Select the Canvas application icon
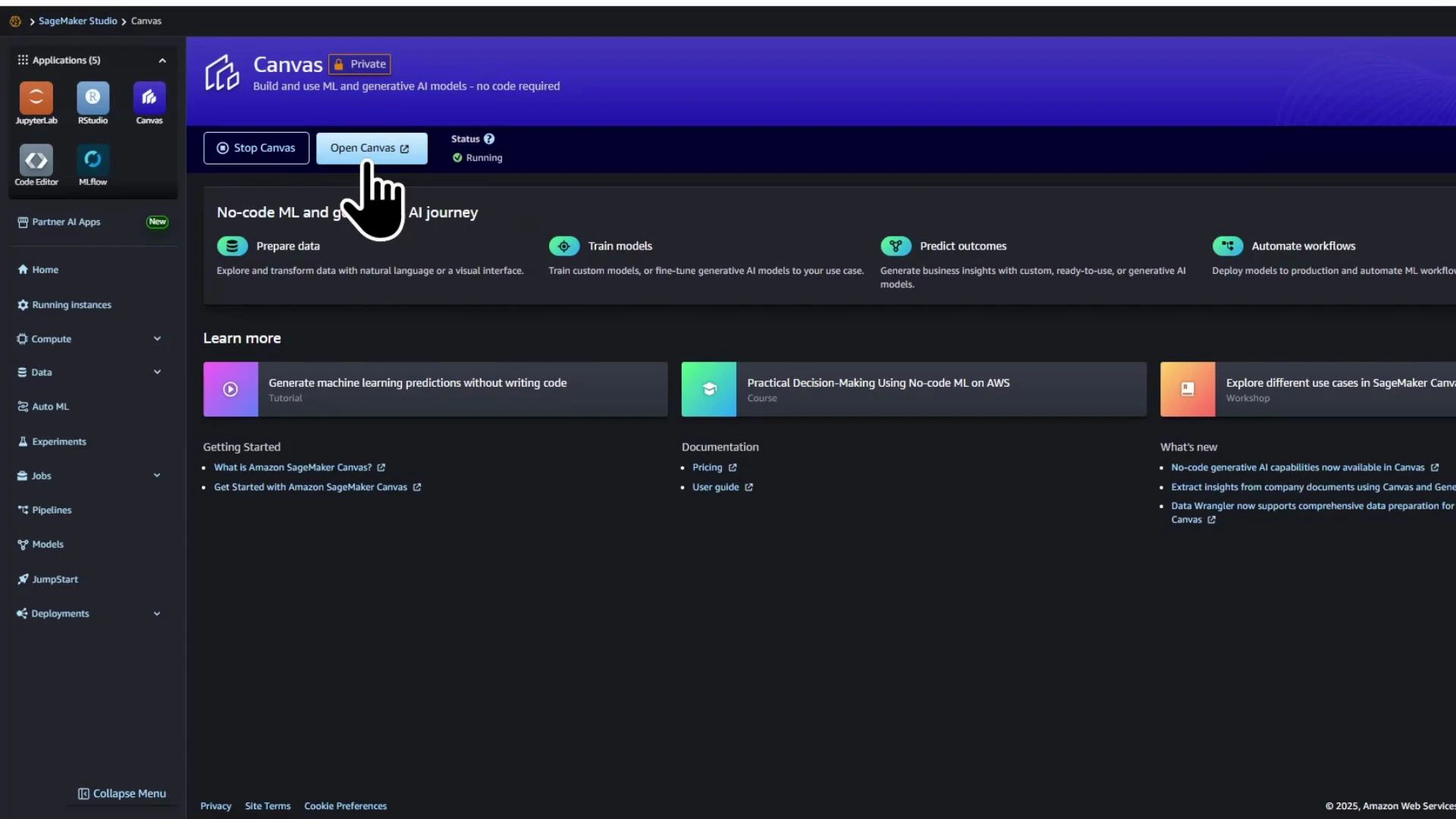The width and height of the screenshot is (1456, 819). (x=149, y=102)
